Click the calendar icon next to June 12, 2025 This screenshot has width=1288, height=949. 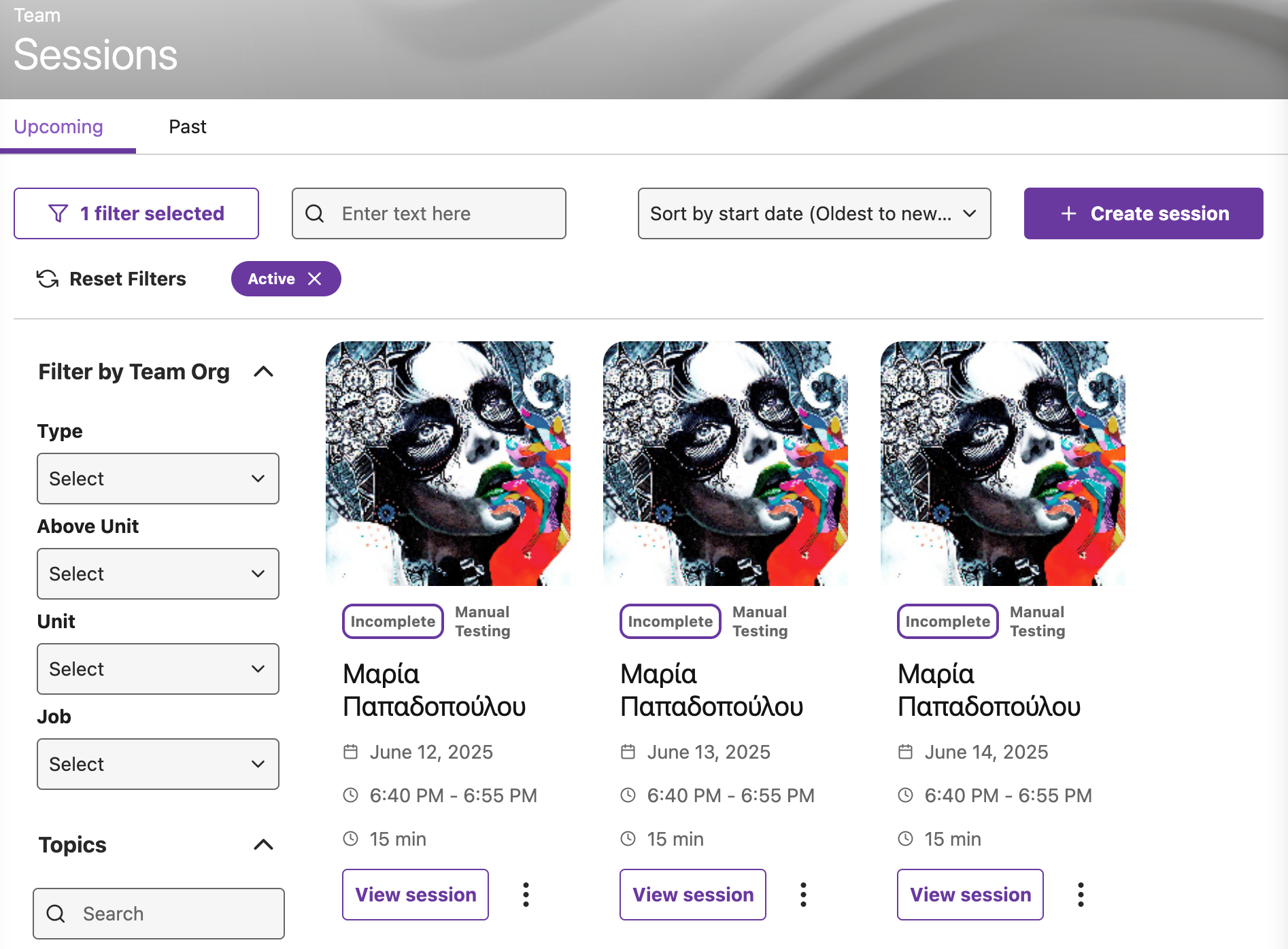(351, 752)
